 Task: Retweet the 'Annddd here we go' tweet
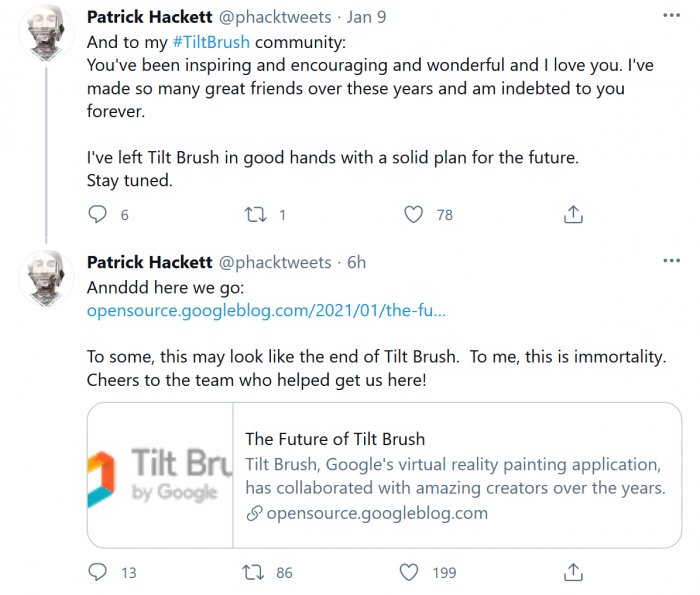(x=255, y=572)
